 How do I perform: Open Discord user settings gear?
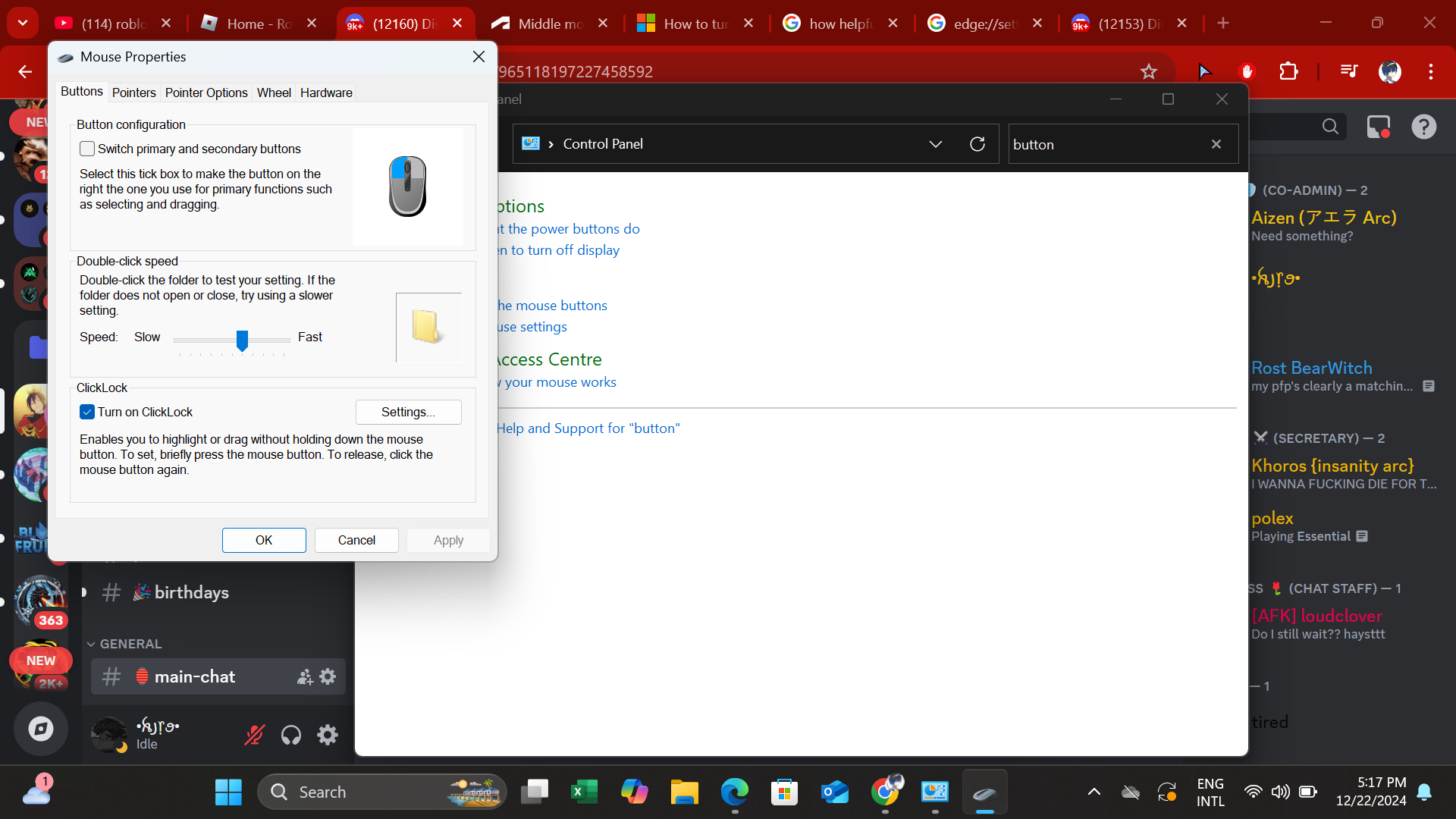pyautogui.click(x=328, y=735)
